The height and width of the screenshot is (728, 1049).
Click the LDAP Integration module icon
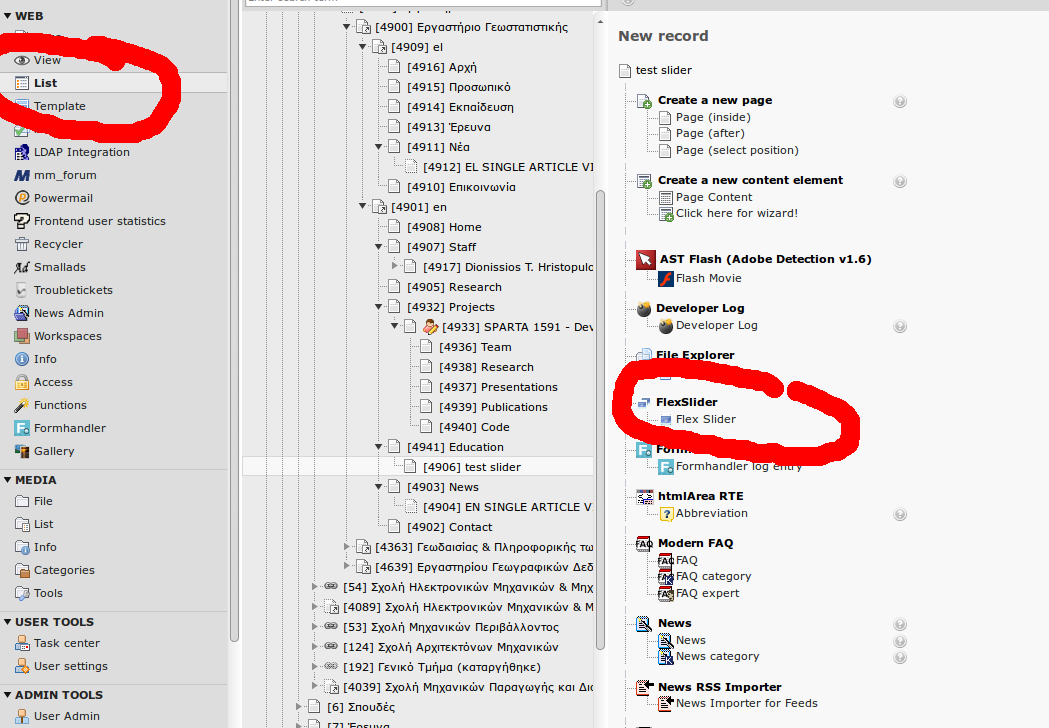coord(23,152)
